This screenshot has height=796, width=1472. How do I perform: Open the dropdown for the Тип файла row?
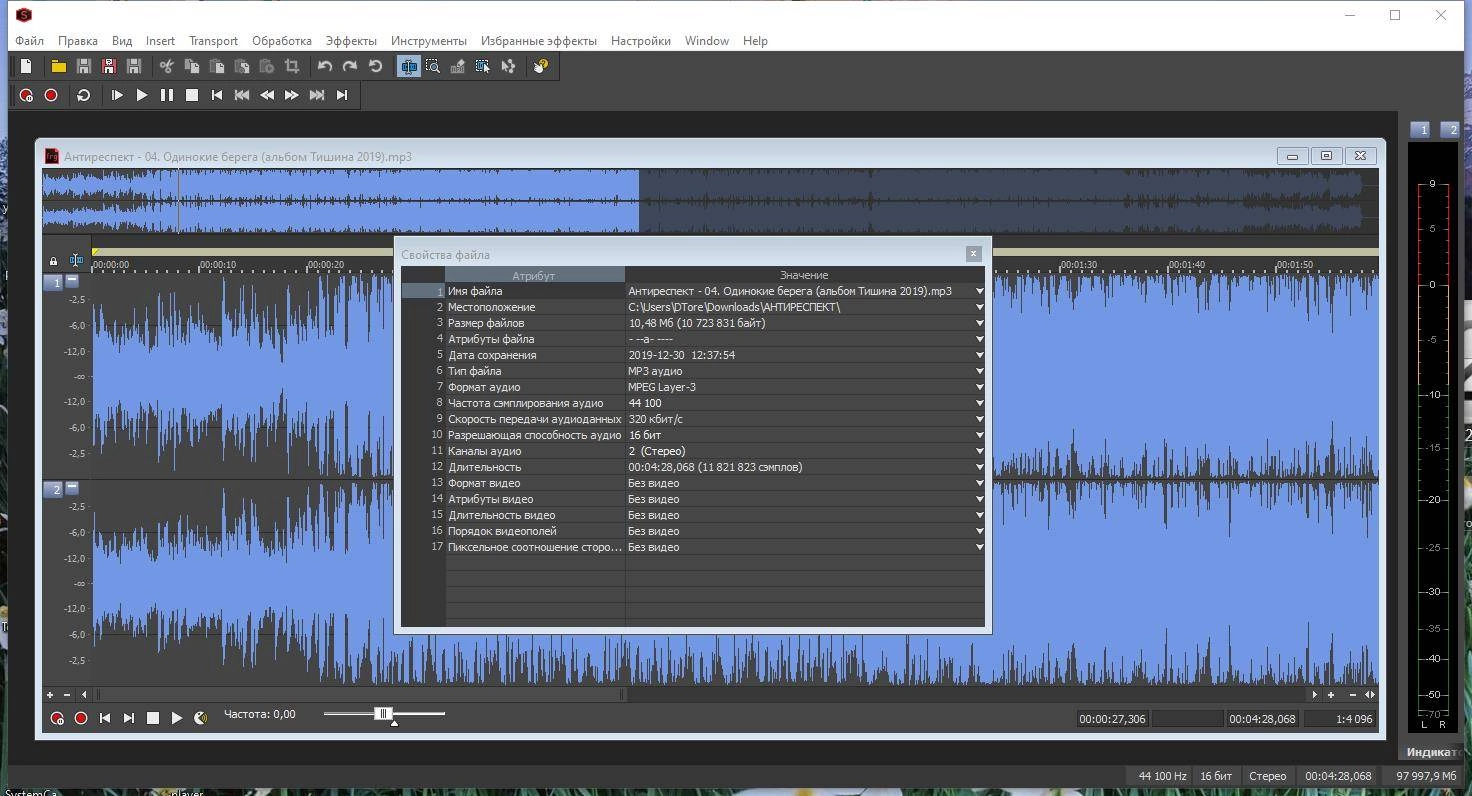tap(979, 371)
